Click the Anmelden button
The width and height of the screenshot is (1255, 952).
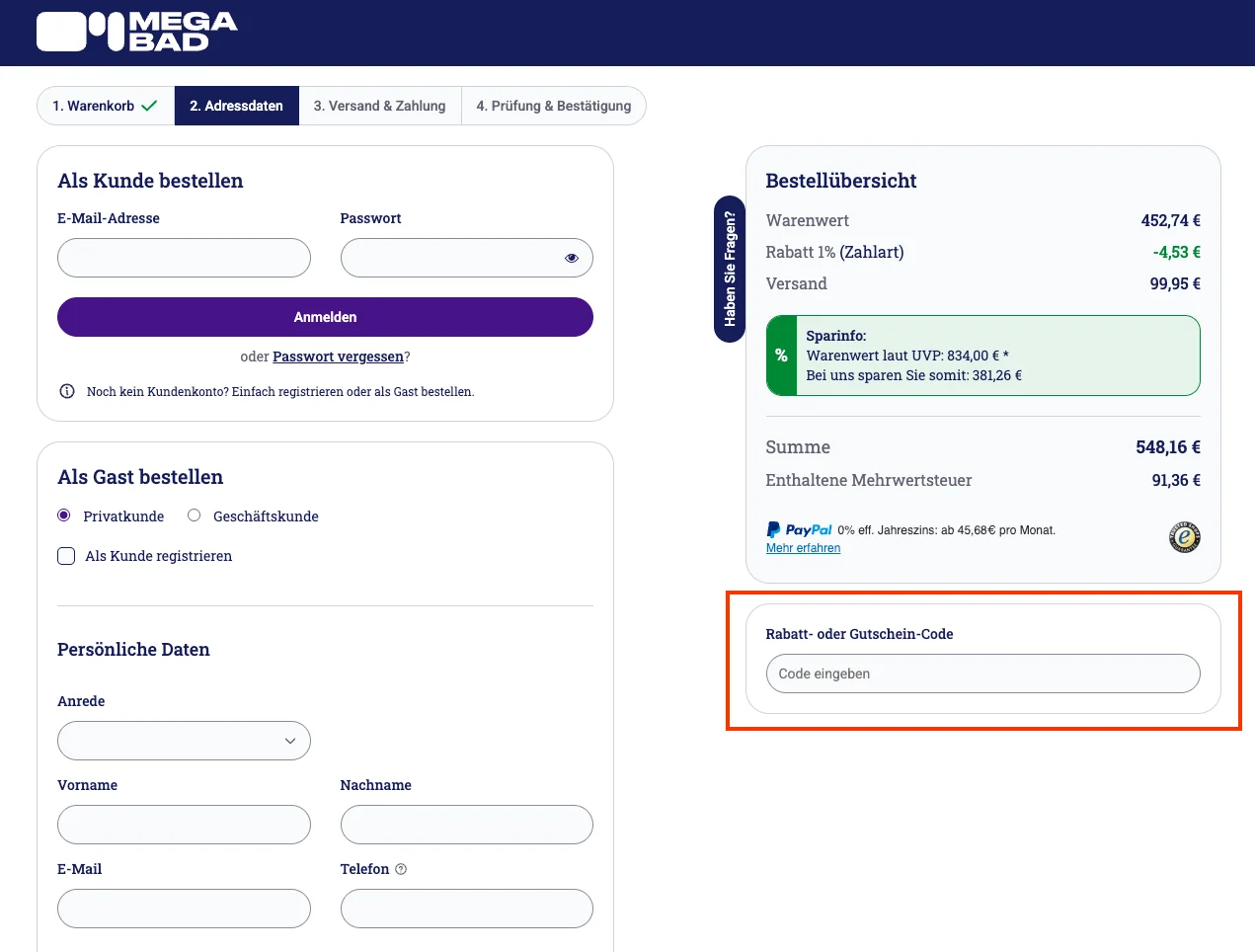click(x=325, y=317)
